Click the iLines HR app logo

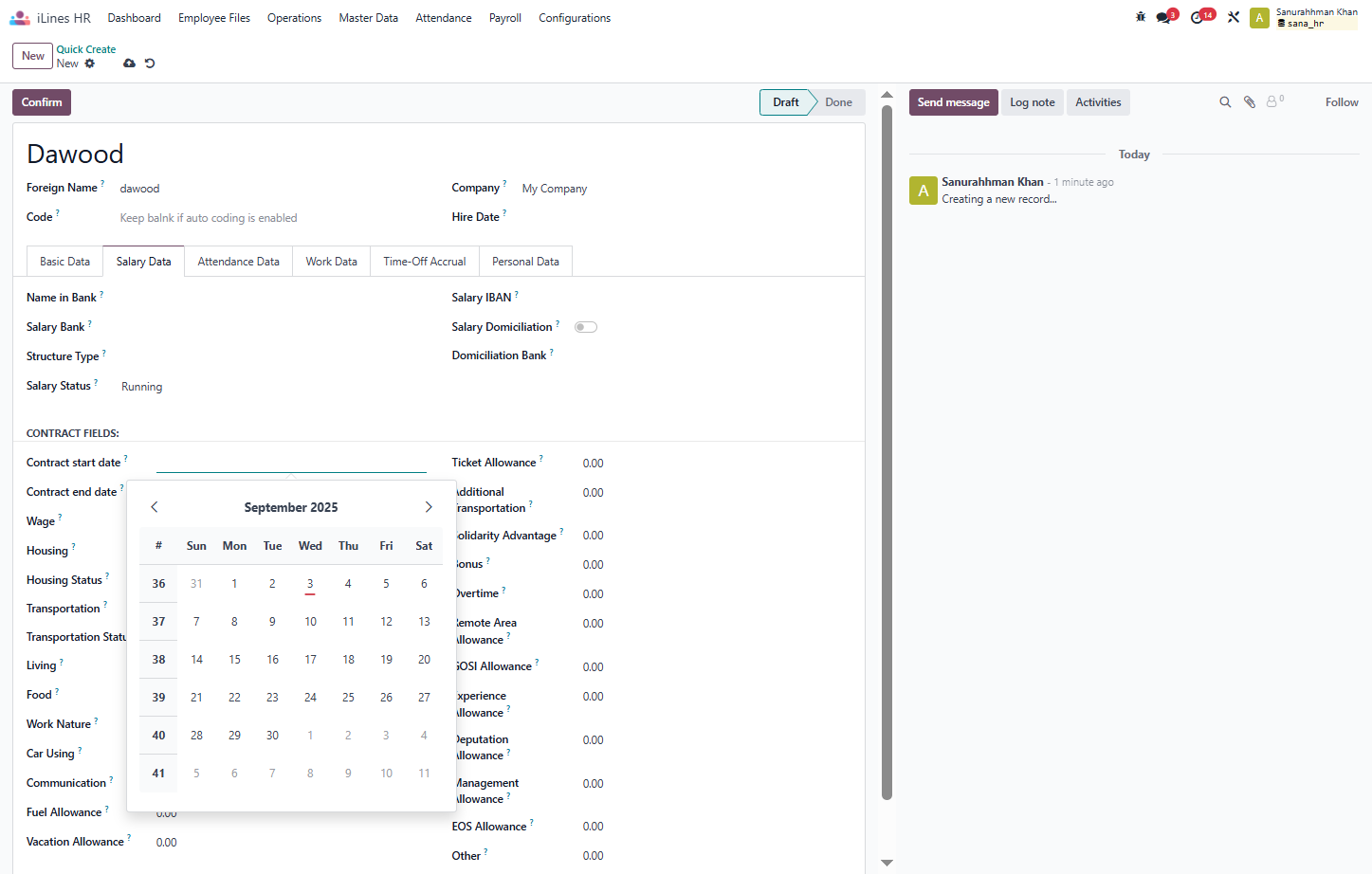20,18
